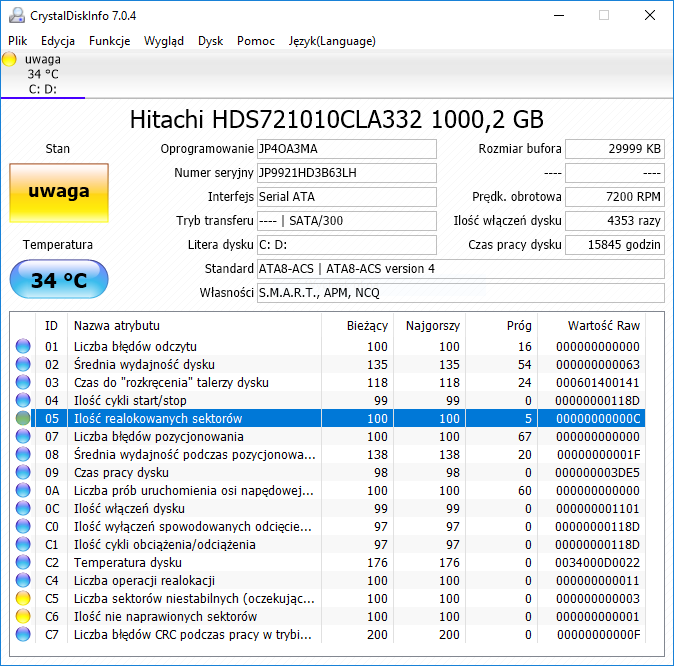Click the Własności field S.M.A.R.T., APM, NCQ
The height and width of the screenshot is (666, 674).
[461, 293]
